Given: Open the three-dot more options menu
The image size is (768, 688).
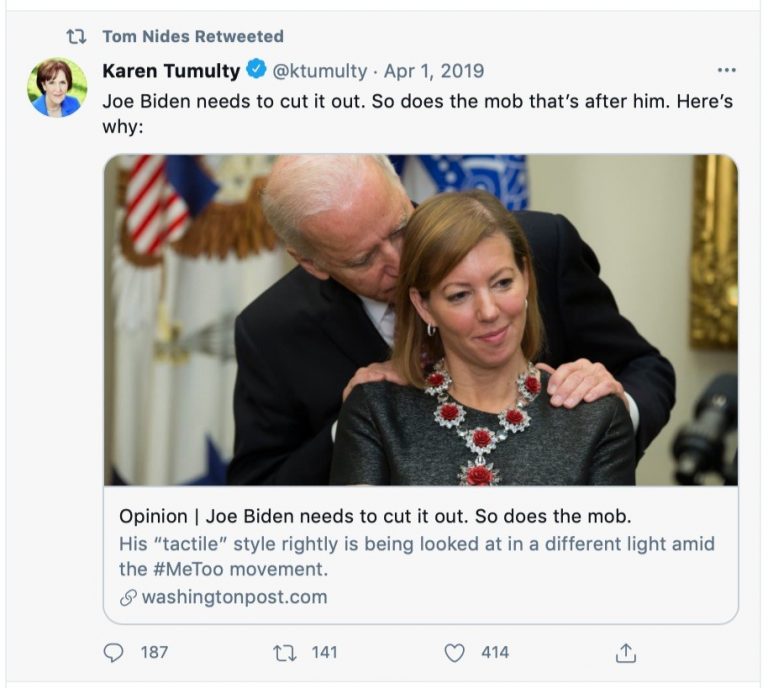Looking at the screenshot, I should (x=727, y=70).
